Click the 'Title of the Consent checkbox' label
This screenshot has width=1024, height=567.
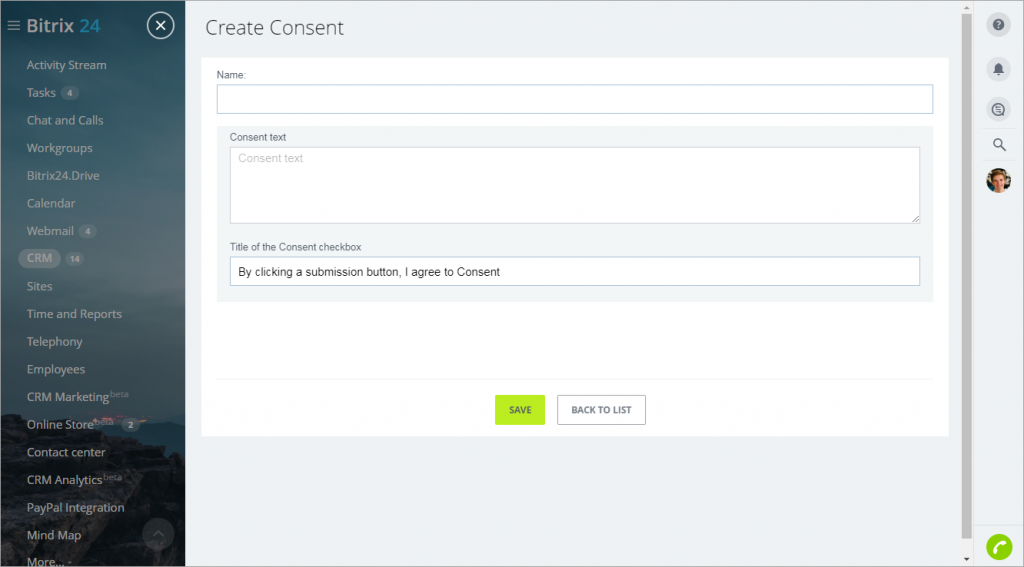[x=295, y=247]
